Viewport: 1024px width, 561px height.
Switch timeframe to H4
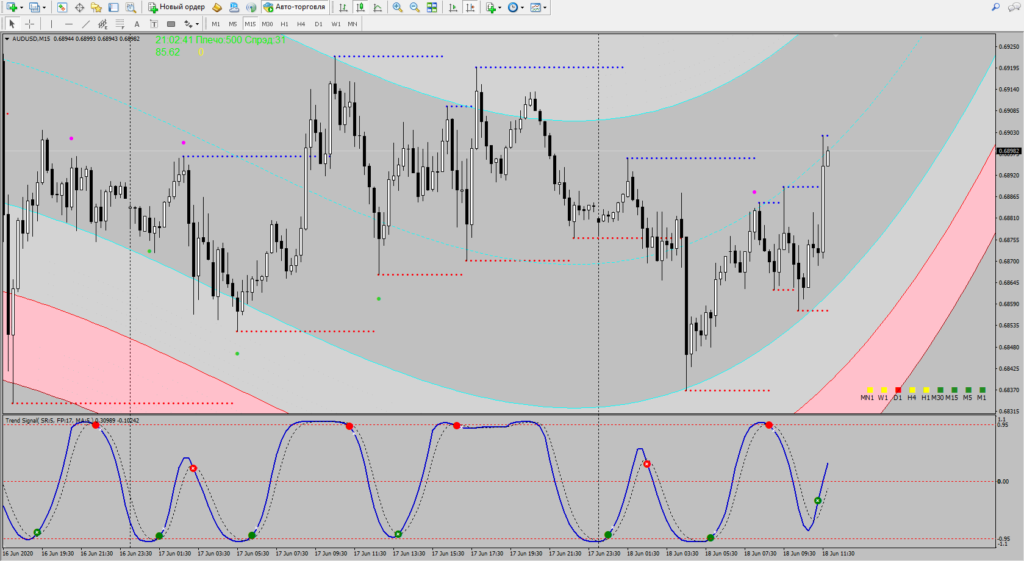301,23
